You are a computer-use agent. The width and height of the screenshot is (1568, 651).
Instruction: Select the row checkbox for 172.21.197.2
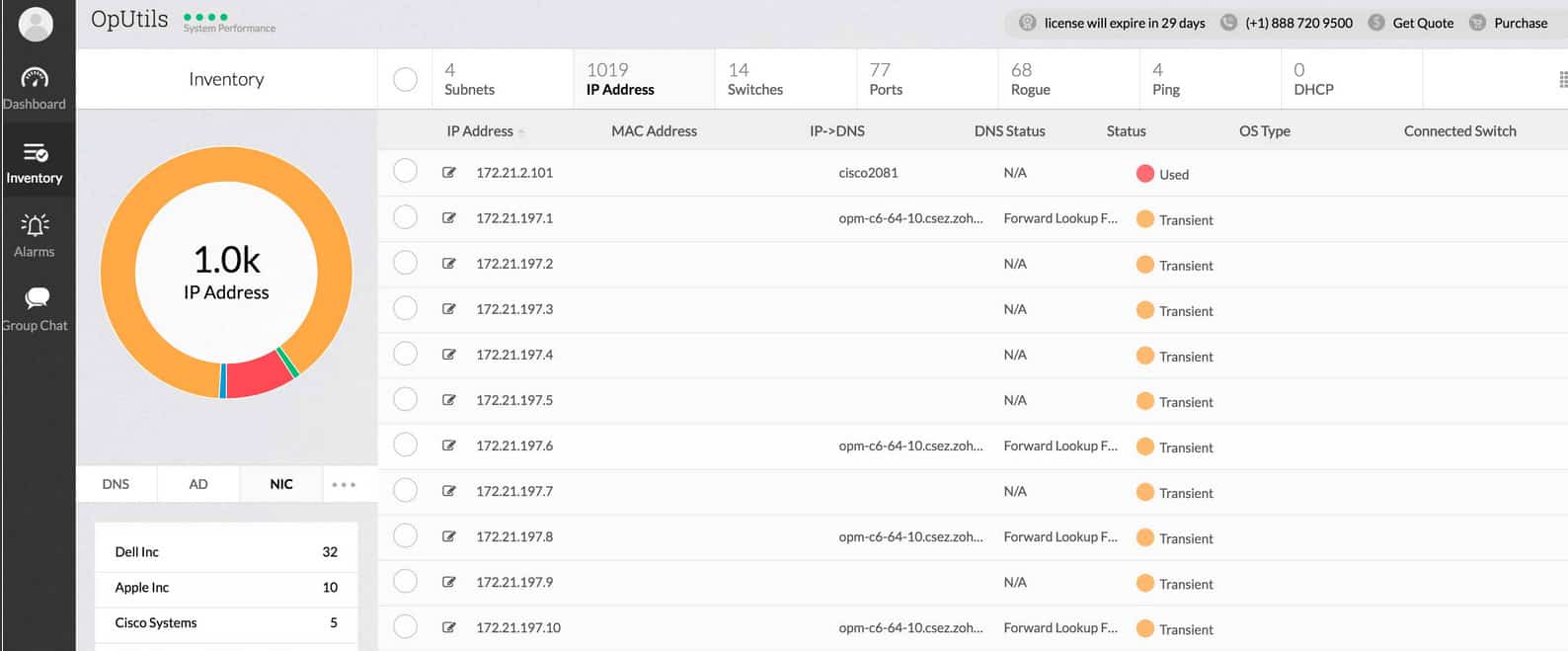(x=405, y=261)
